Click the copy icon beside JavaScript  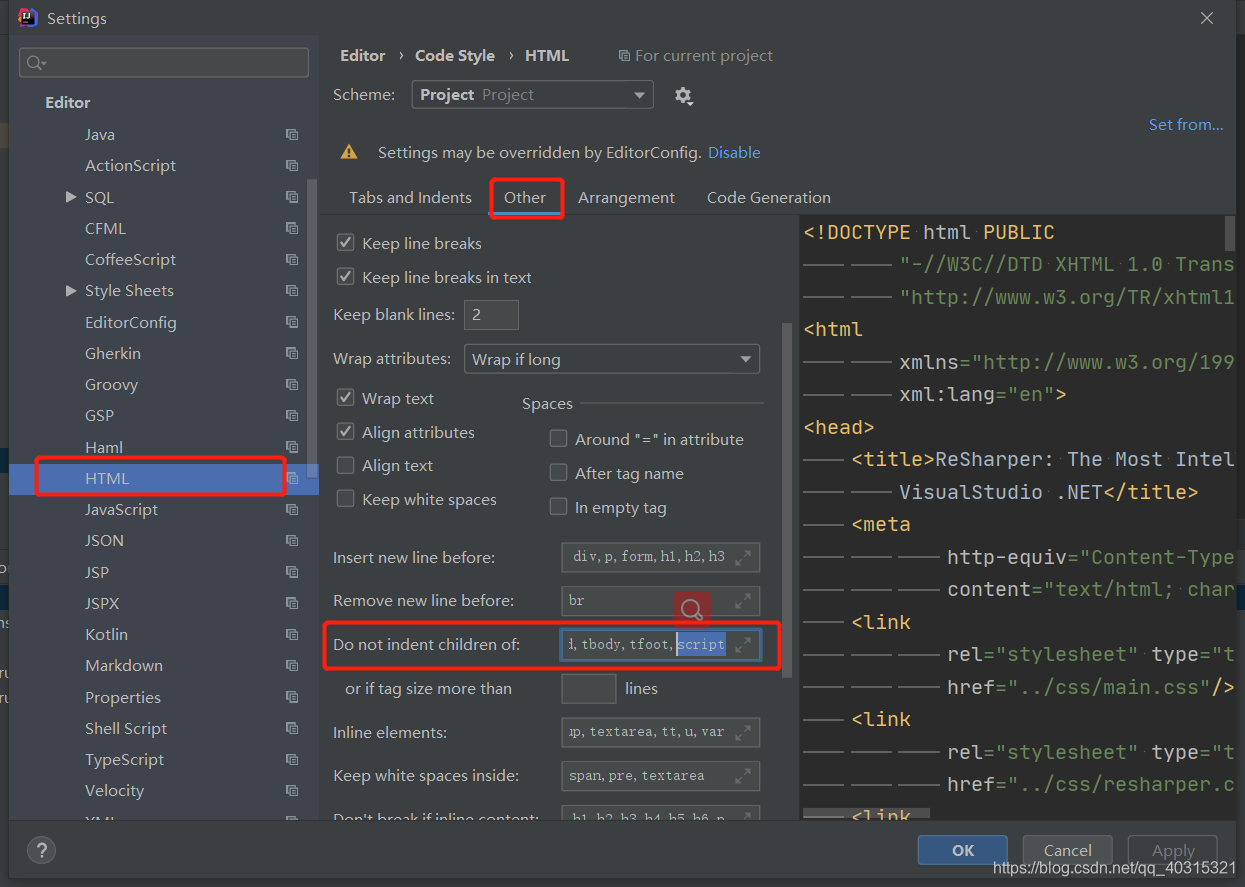pyautogui.click(x=292, y=509)
